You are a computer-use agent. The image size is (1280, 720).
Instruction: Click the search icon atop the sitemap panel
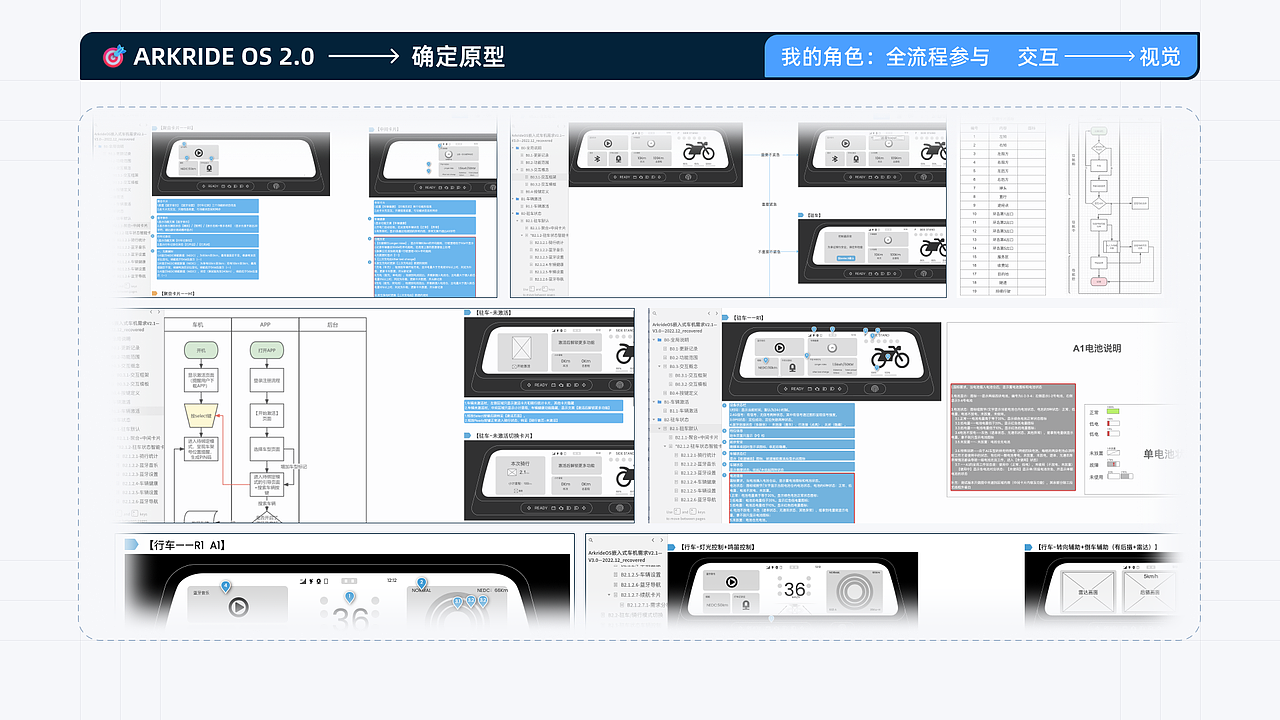coord(655,314)
